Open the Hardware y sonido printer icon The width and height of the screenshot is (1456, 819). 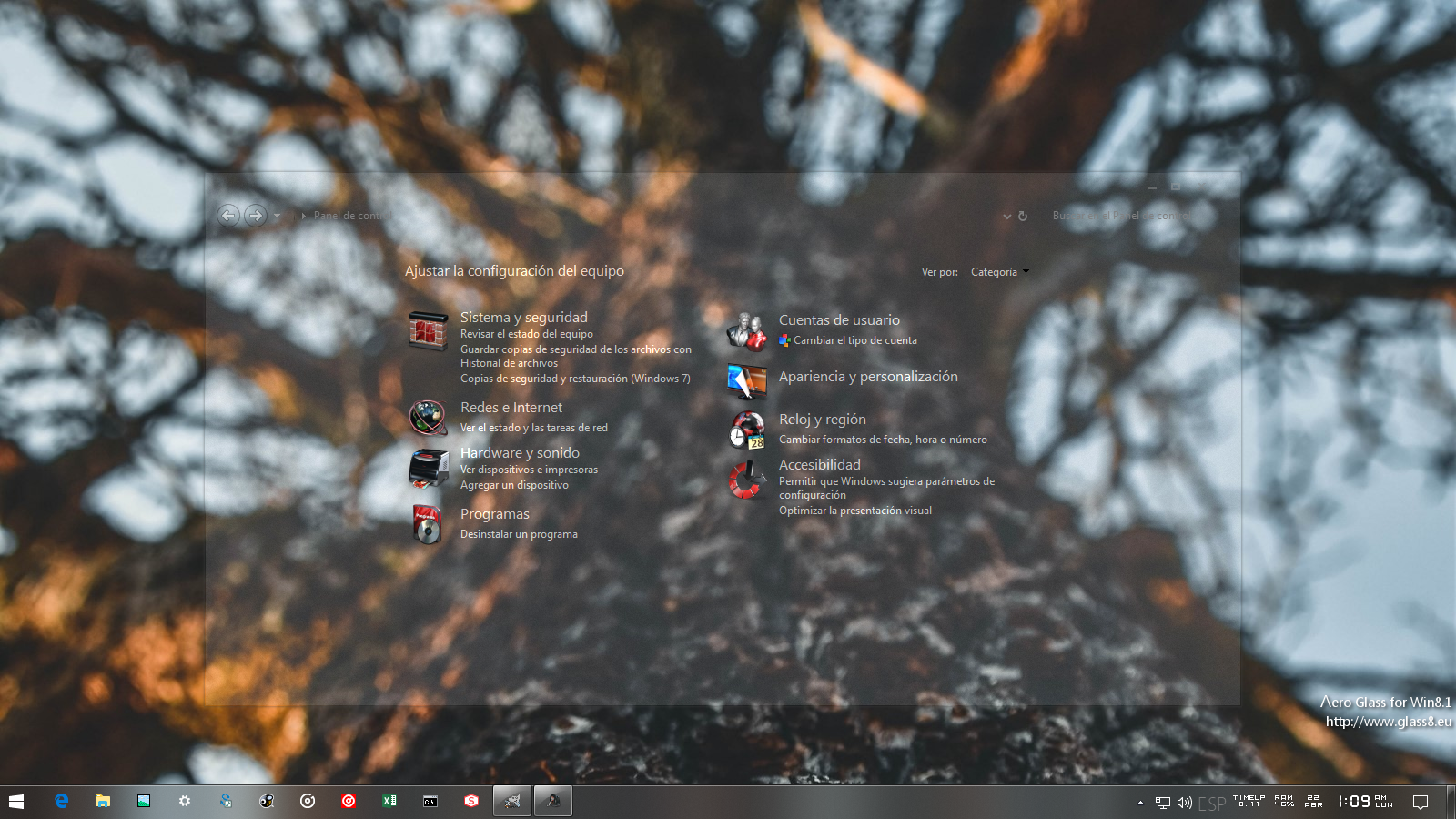[428, 469]
